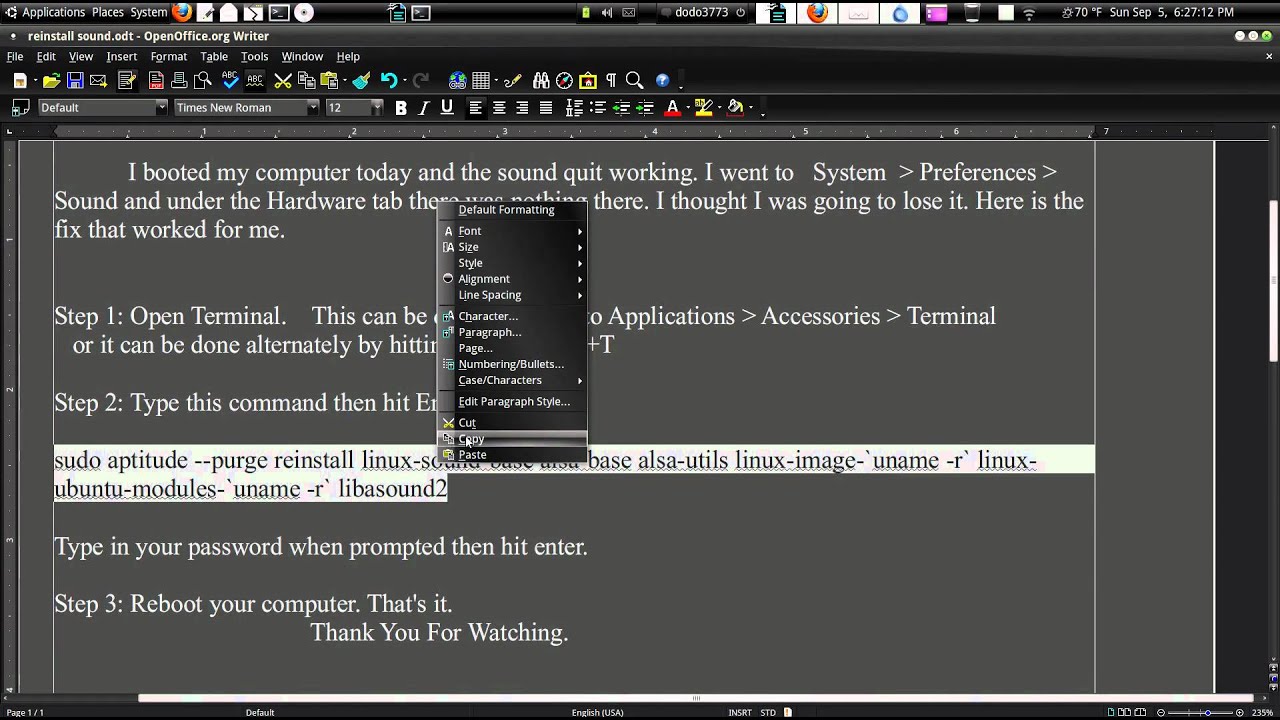
Task: Toggle bullets on/off
Action: [597, 107]
